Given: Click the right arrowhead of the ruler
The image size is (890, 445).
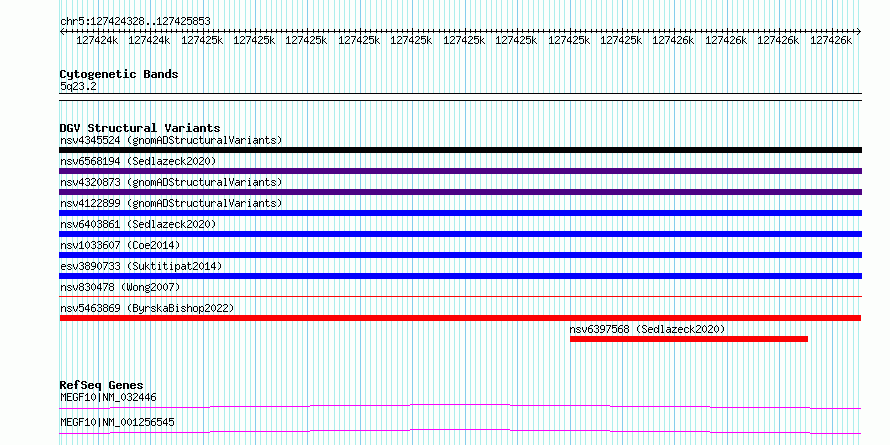Looking at the screenshot, I should (x=859, y=32).
